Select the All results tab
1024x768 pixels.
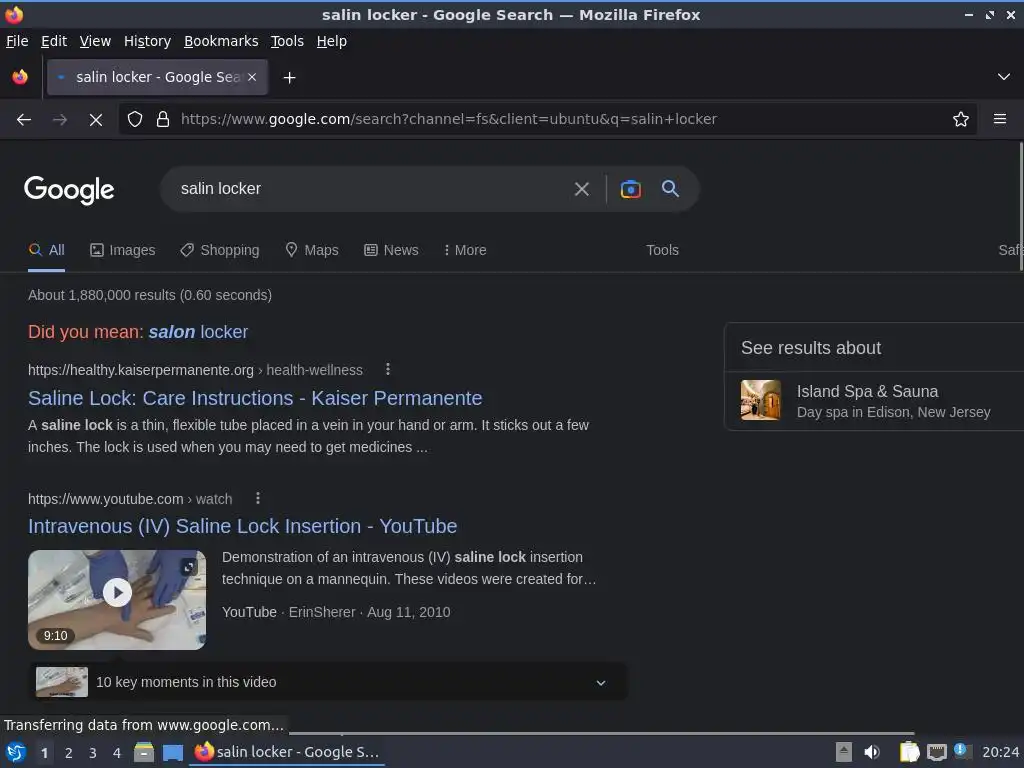(x=46, y=250)
